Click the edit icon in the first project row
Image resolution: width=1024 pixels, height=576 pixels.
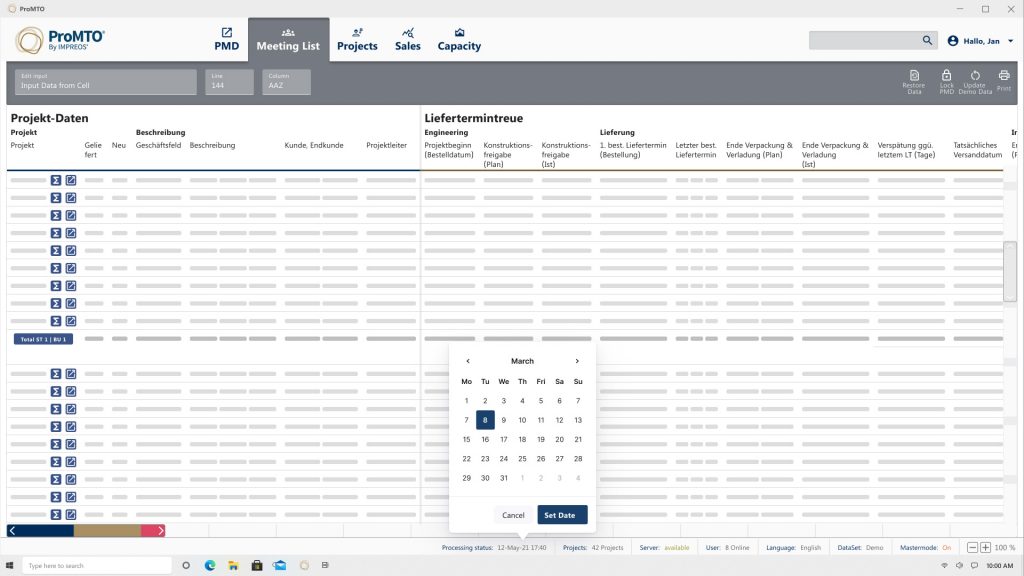click(71, 181)
